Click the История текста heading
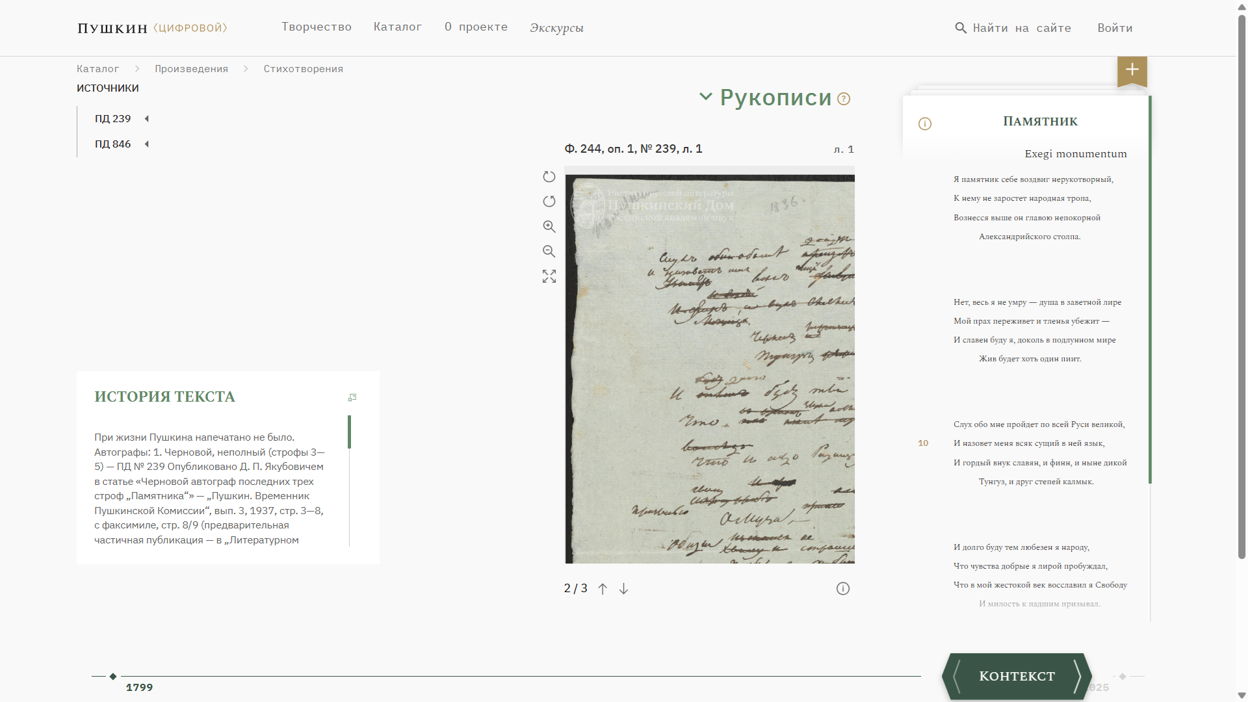This screenshot has width=1248, height=702. (165, 397)
